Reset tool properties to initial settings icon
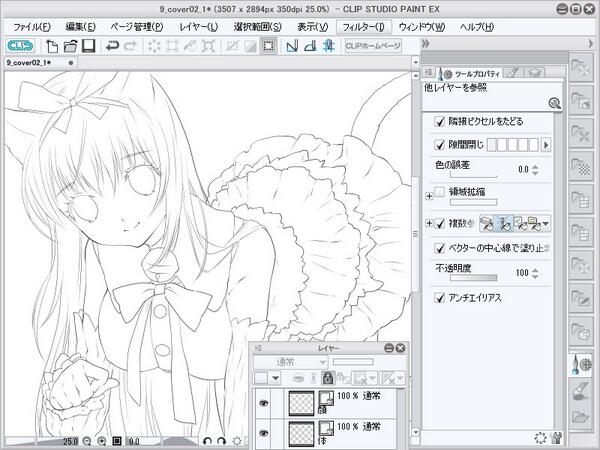Image resolution: width=600 pixels, height=450 pixels. click(540, 437)
